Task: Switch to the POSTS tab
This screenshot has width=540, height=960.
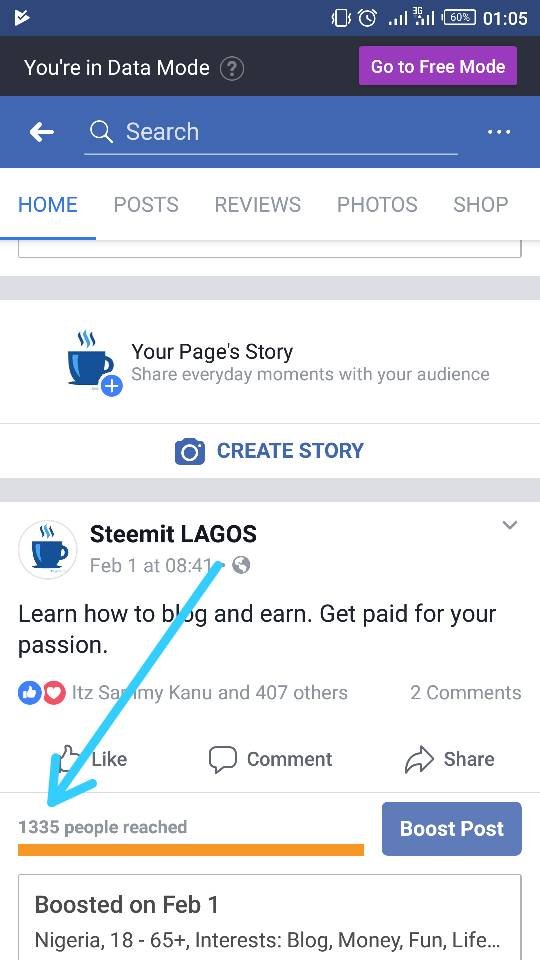Action: pos(146,204)
